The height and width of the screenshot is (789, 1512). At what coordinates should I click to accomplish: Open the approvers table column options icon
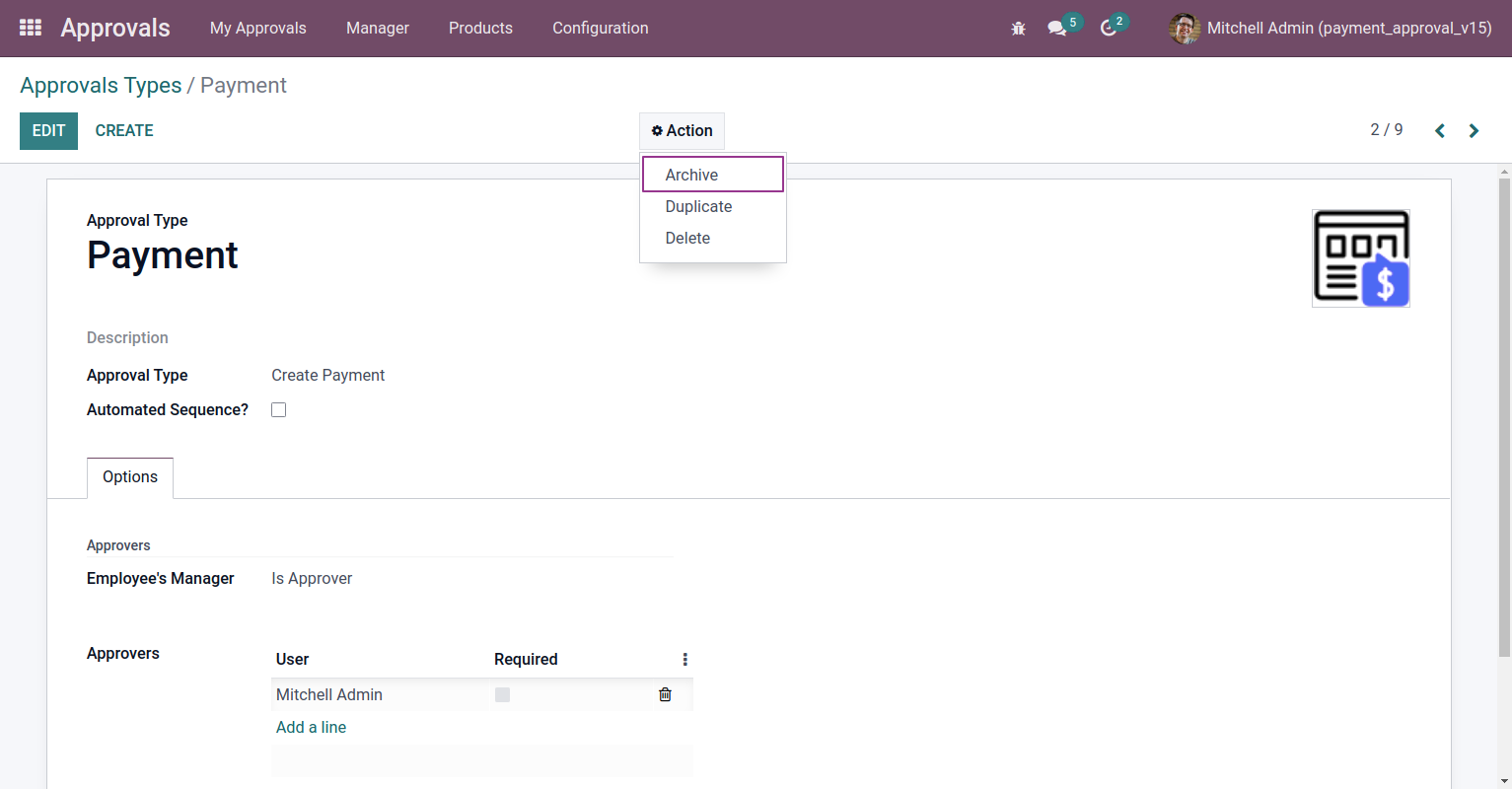(x=684, y=659)
